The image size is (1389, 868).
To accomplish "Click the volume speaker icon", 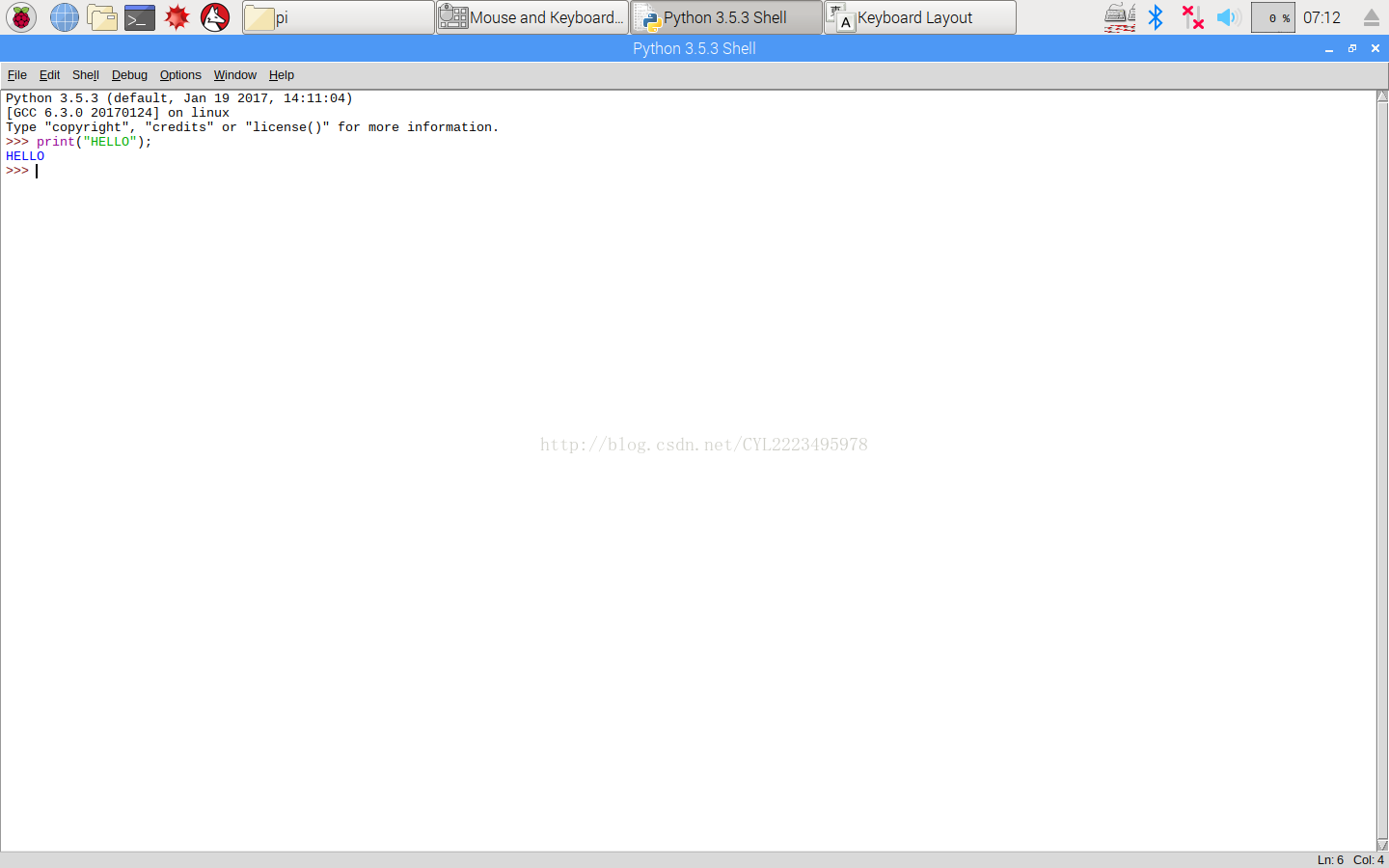I will point(1227,17).
